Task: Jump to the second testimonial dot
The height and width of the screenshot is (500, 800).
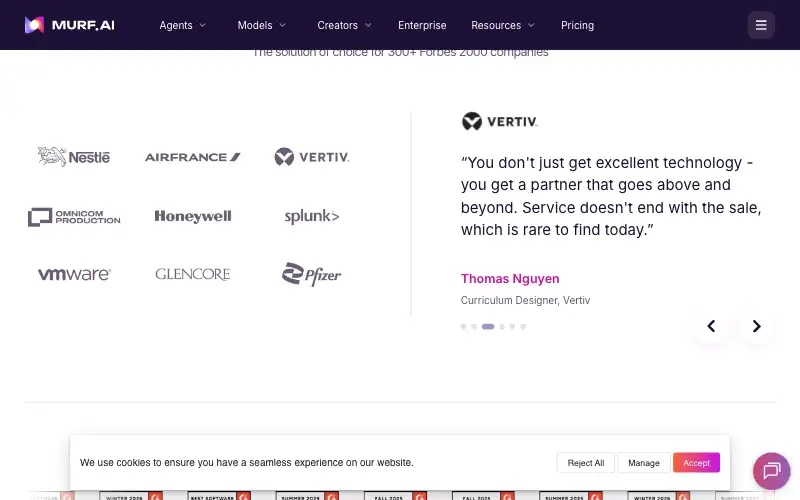Action: (474, 327)
